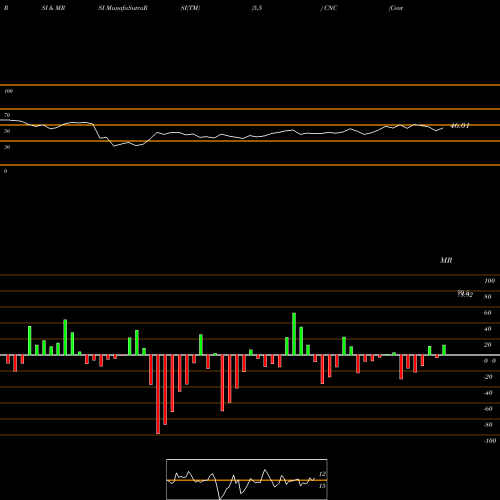Click the 'SI MunafaSutraR' header text
Image resolution: width=500 pixels, height=500 pixels.
click(x=123, y=8)
